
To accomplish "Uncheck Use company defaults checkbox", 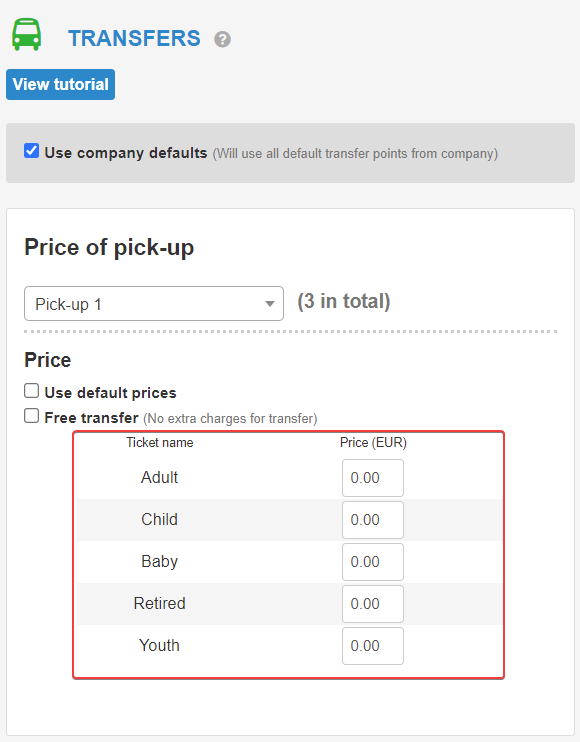I will (x=32, y=151).
